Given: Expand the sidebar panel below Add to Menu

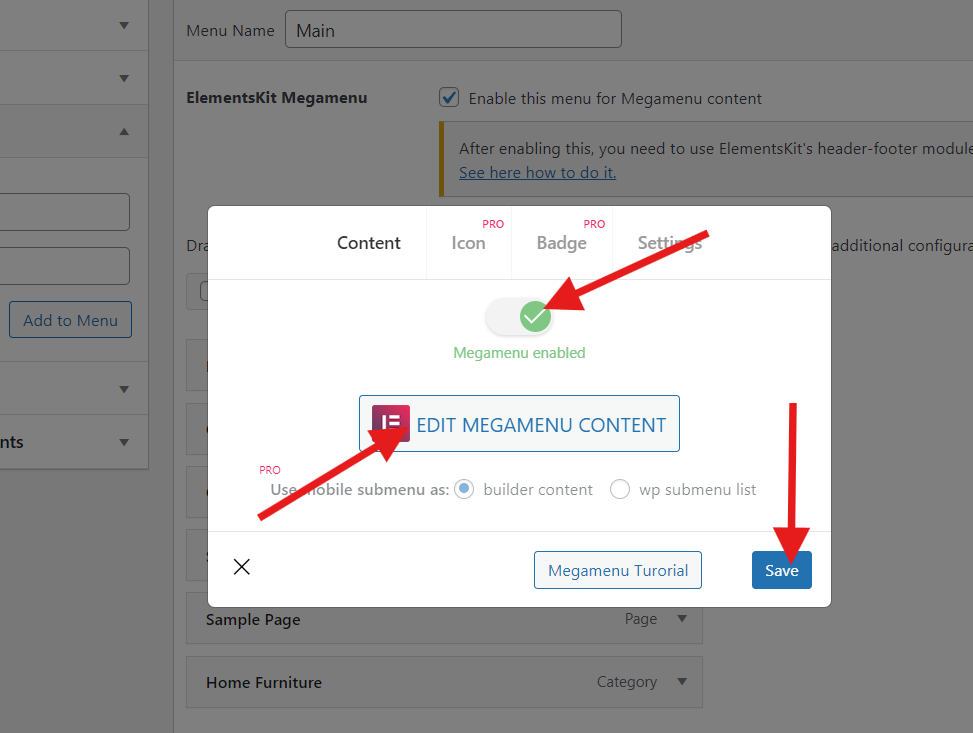Looking at the screenshot, I should [x=124, y=389].
